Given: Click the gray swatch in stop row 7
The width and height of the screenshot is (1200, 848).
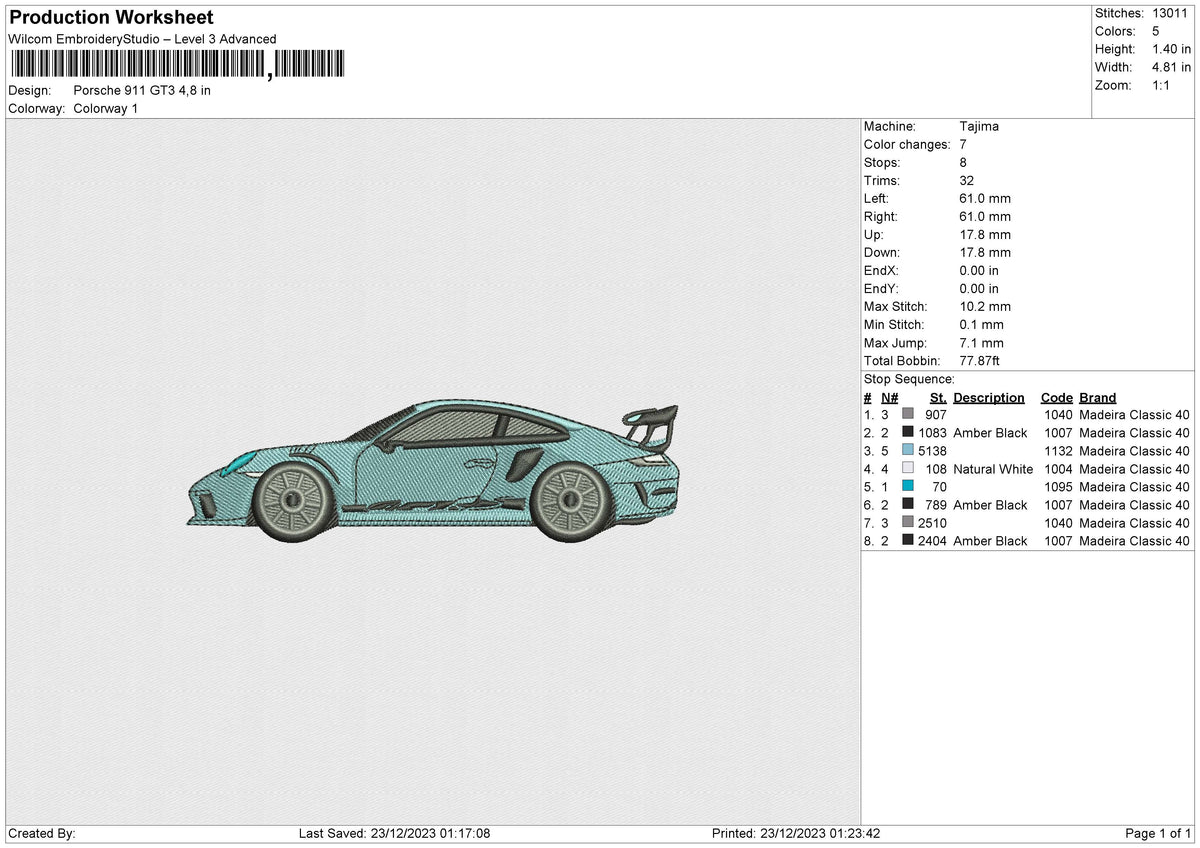Looking at the screenshot, I should click(907, 523).
